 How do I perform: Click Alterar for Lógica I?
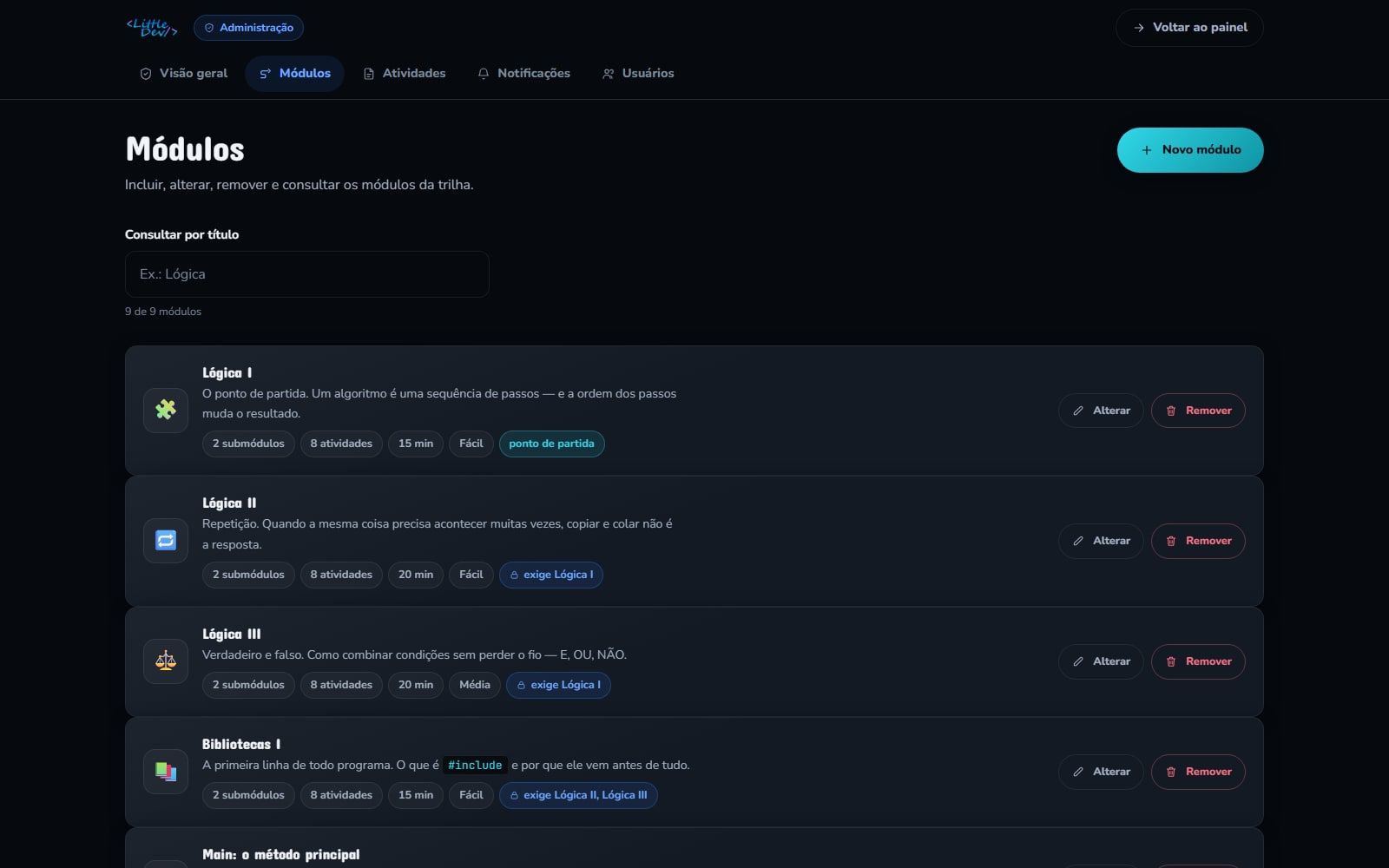click(1101, 411)
